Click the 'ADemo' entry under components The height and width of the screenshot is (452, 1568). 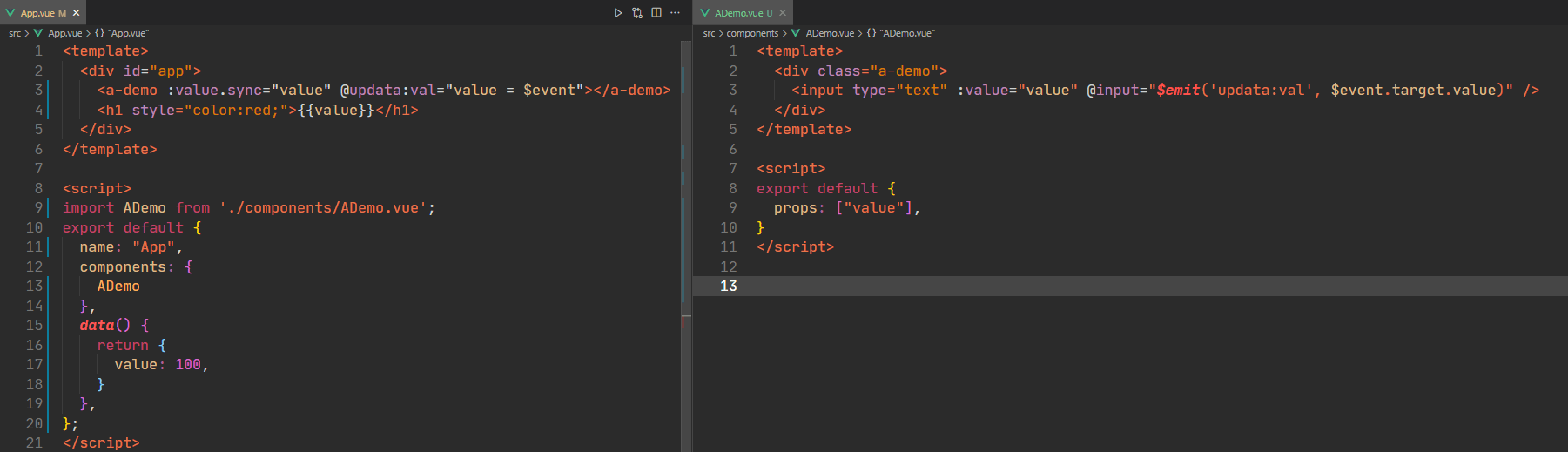pyautogui.click(x=118, y=286)
